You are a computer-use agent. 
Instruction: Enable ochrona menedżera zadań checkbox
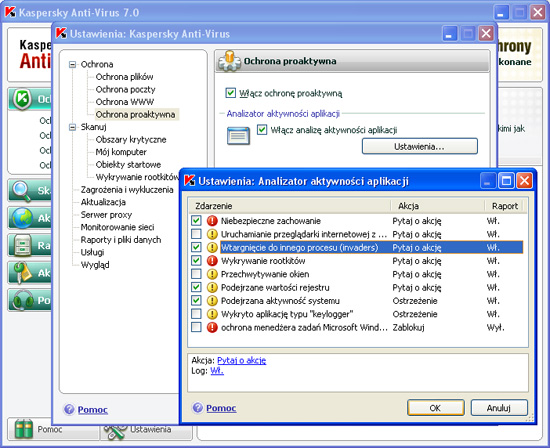[196, 327]
